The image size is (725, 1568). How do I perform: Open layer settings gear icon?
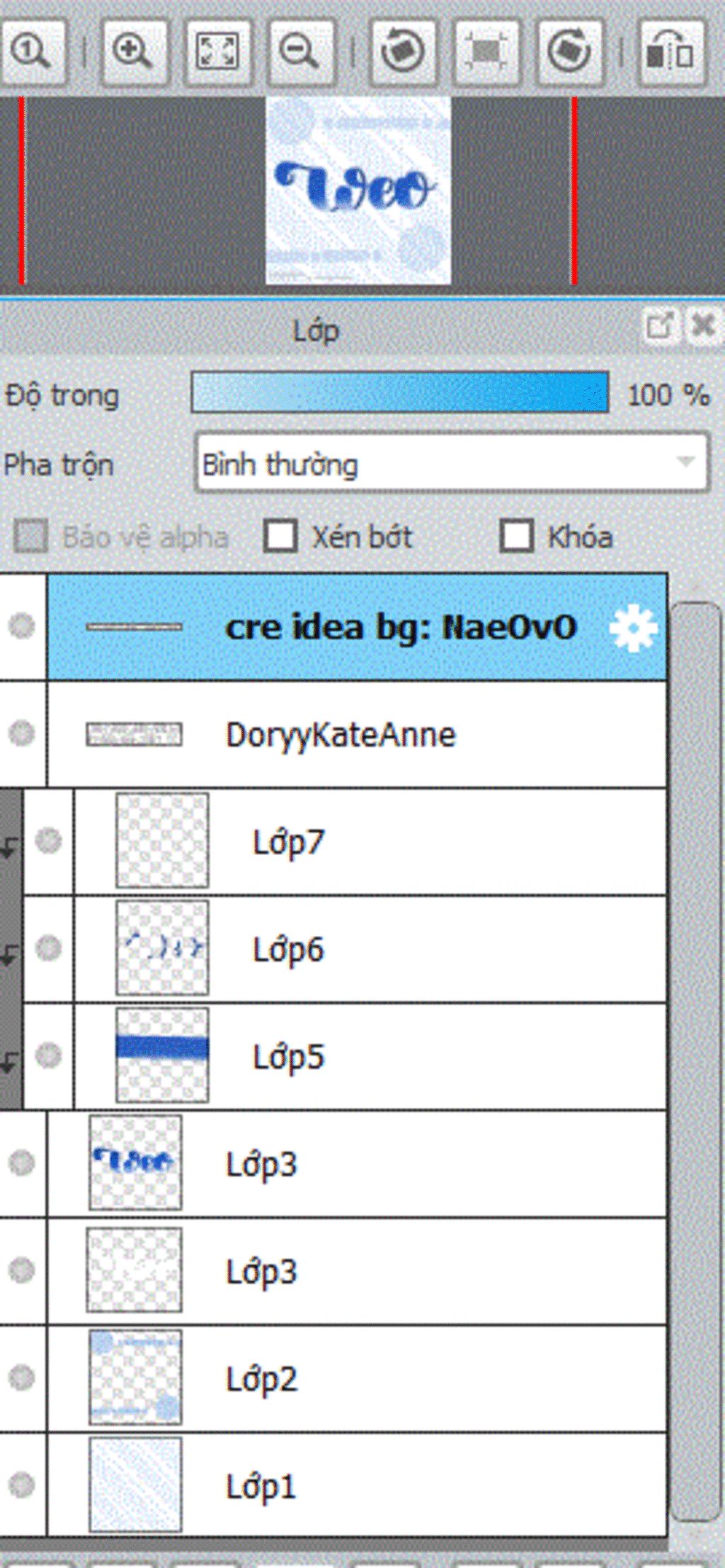pyautogui.click(x=632, y=628)
